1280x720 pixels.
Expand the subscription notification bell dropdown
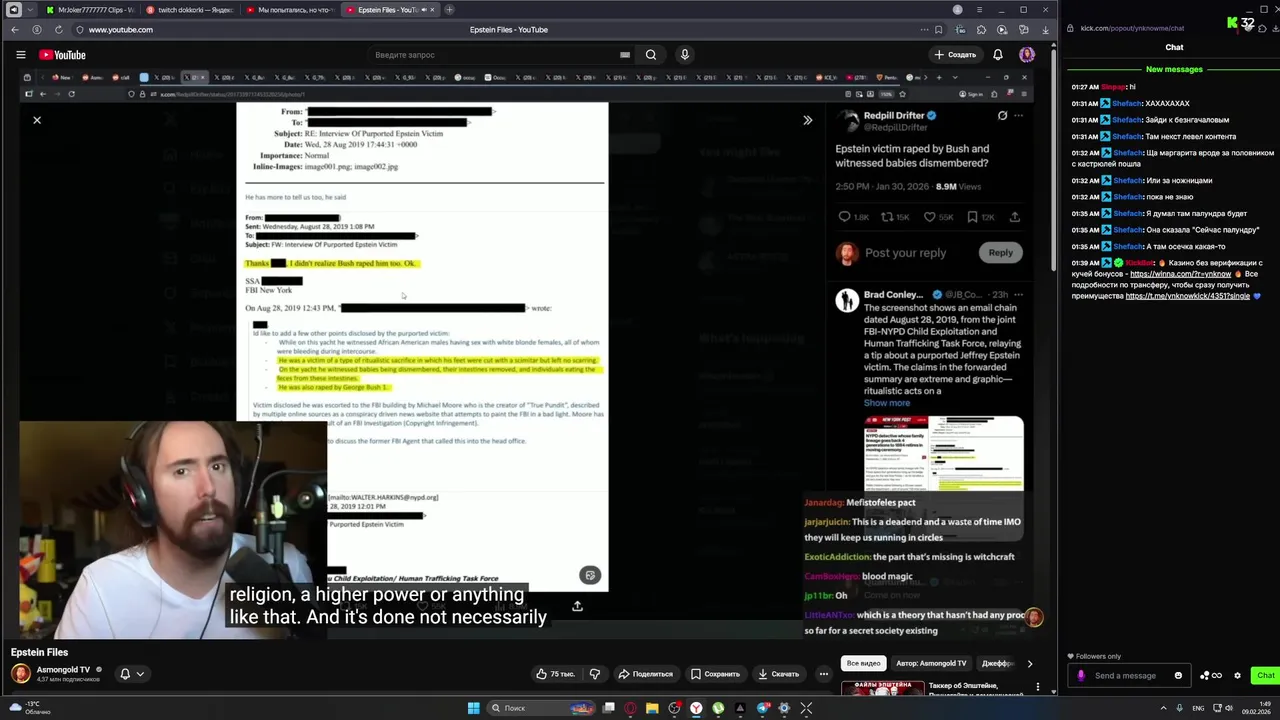coord(131,674)
